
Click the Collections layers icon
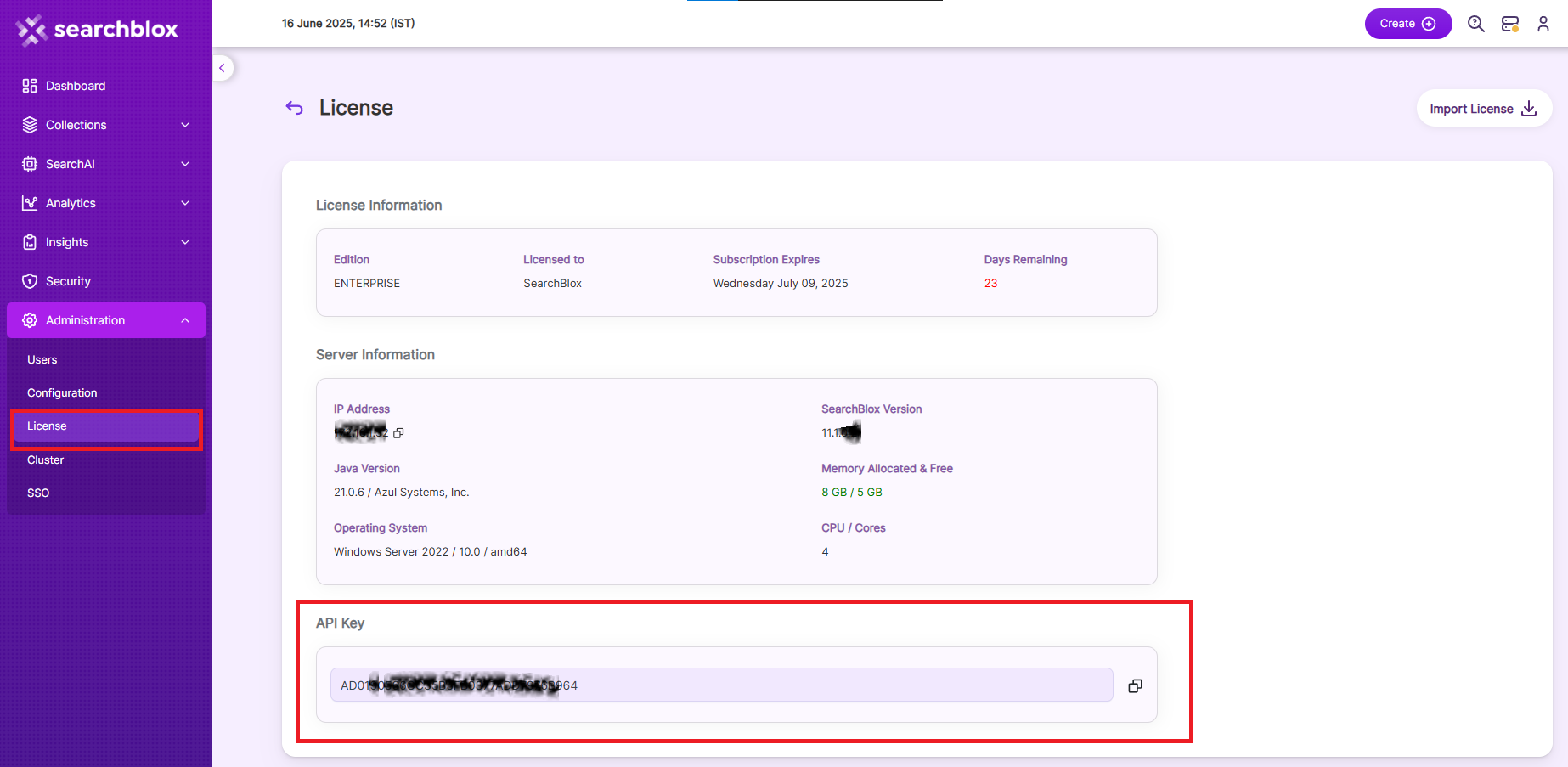pos(30,125)
